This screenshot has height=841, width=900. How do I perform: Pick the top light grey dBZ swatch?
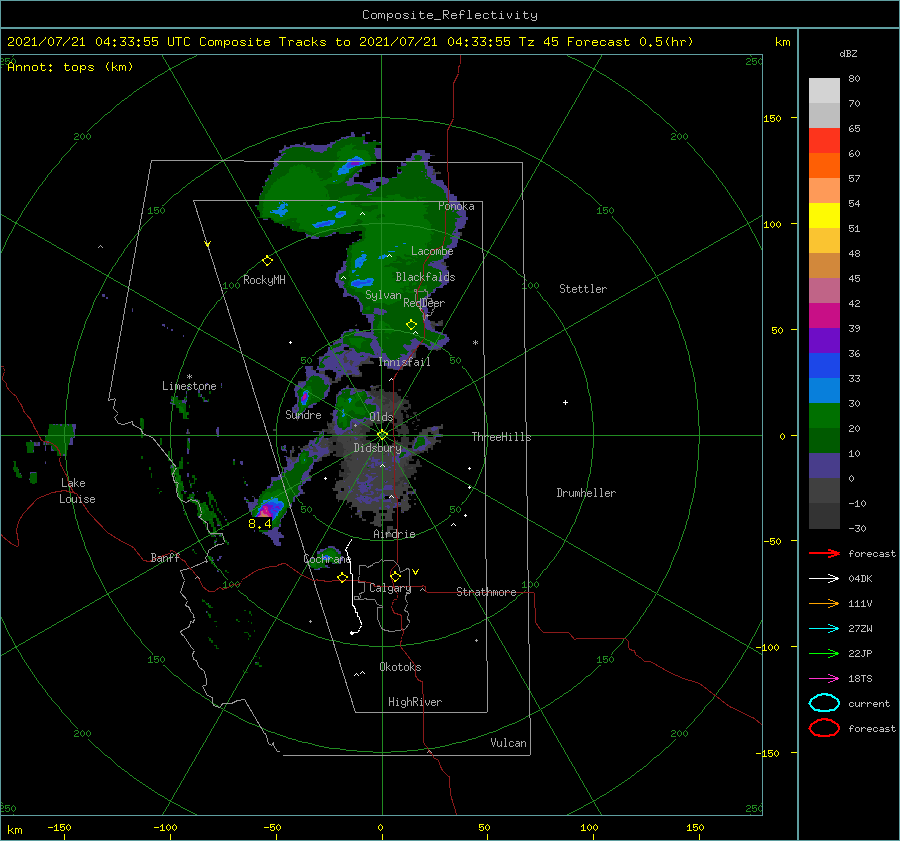(824, 90)
